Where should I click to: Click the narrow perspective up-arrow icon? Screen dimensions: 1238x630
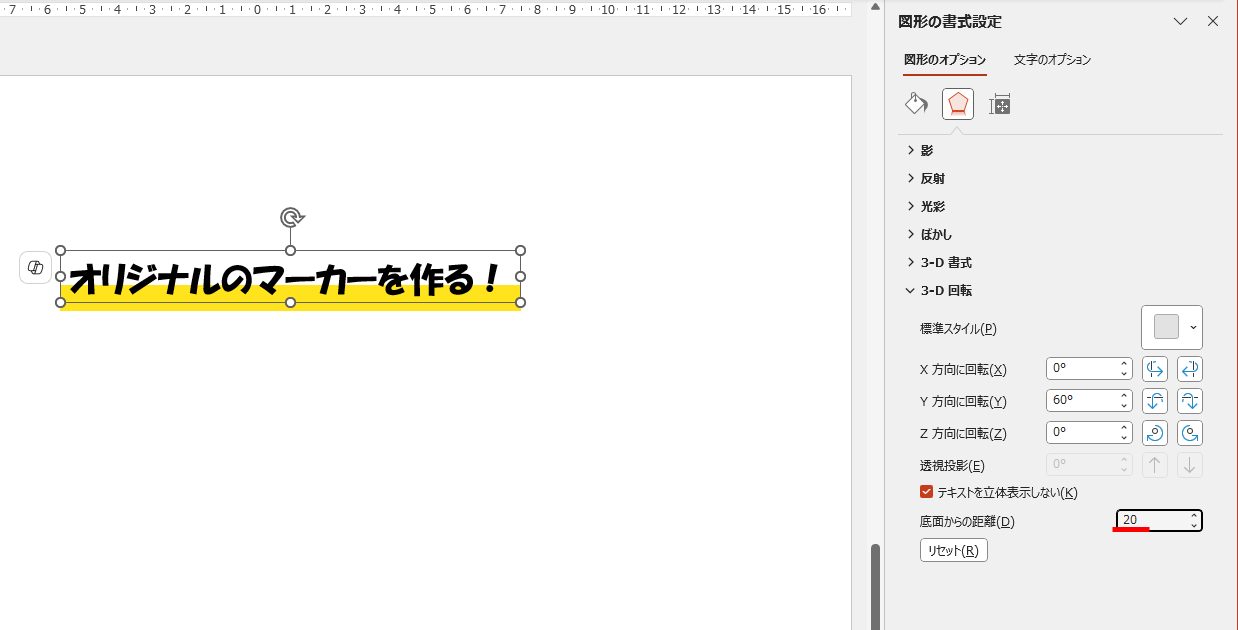pos(1155,465)
